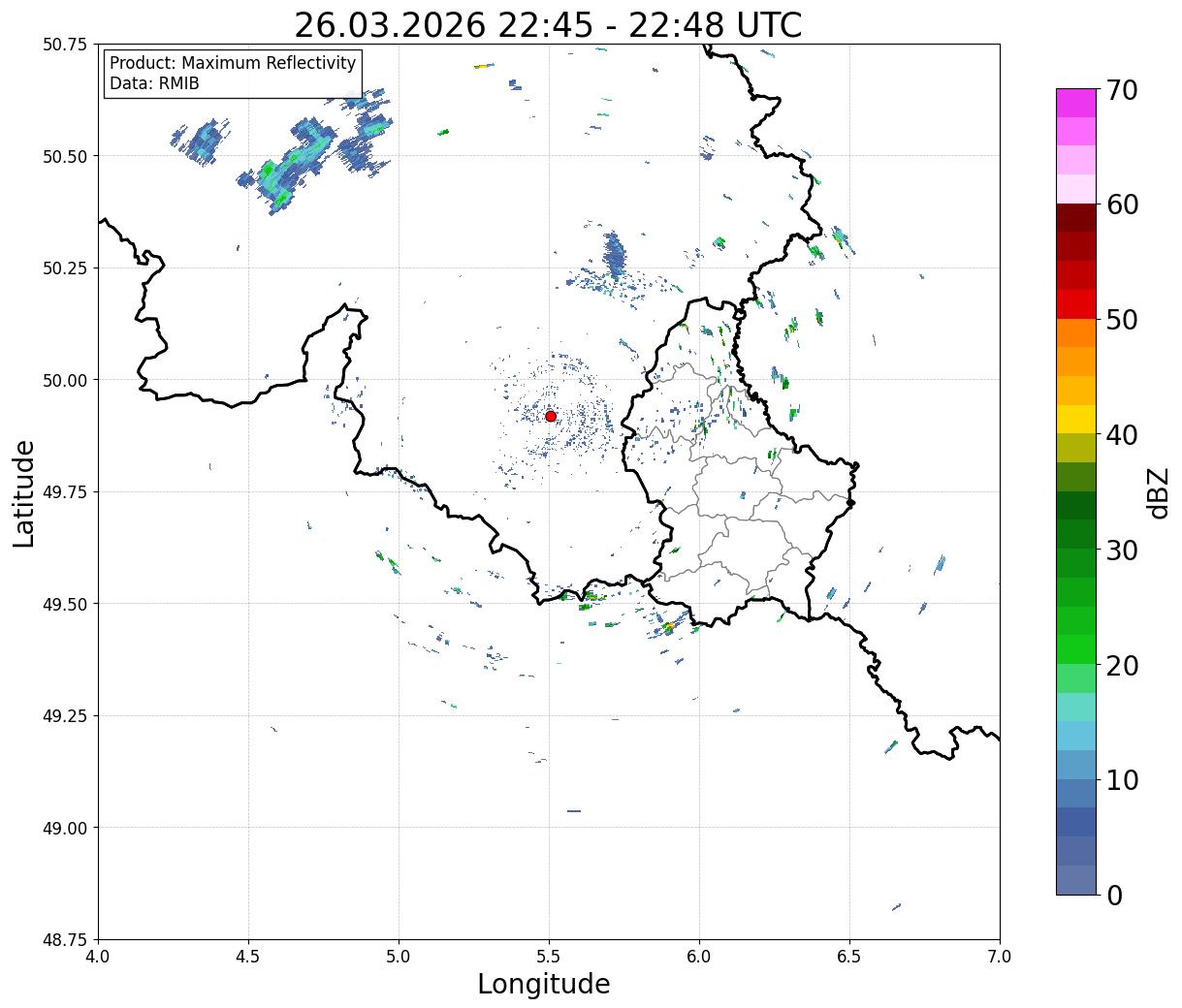
Task: Click the yellow 40 dBZ colorbar segment
Action: (x=1076, y=419)
